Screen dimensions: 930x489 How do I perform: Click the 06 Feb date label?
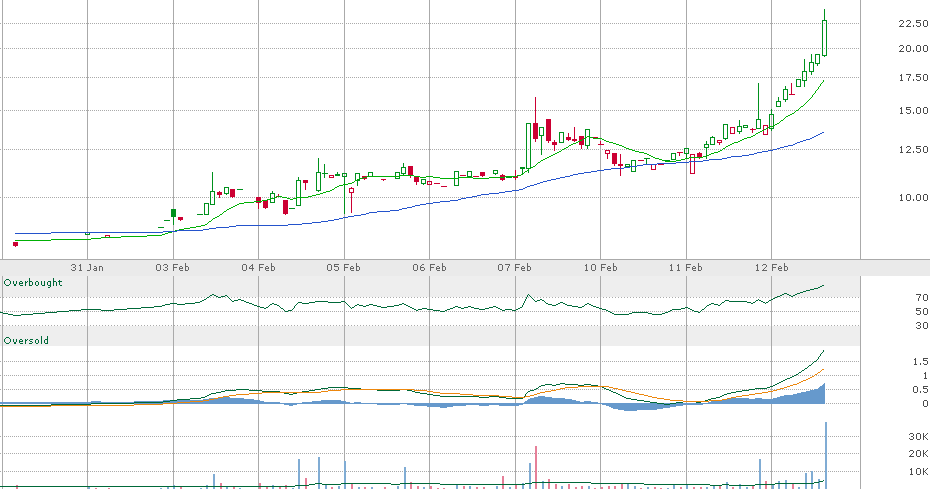(429, 268)
